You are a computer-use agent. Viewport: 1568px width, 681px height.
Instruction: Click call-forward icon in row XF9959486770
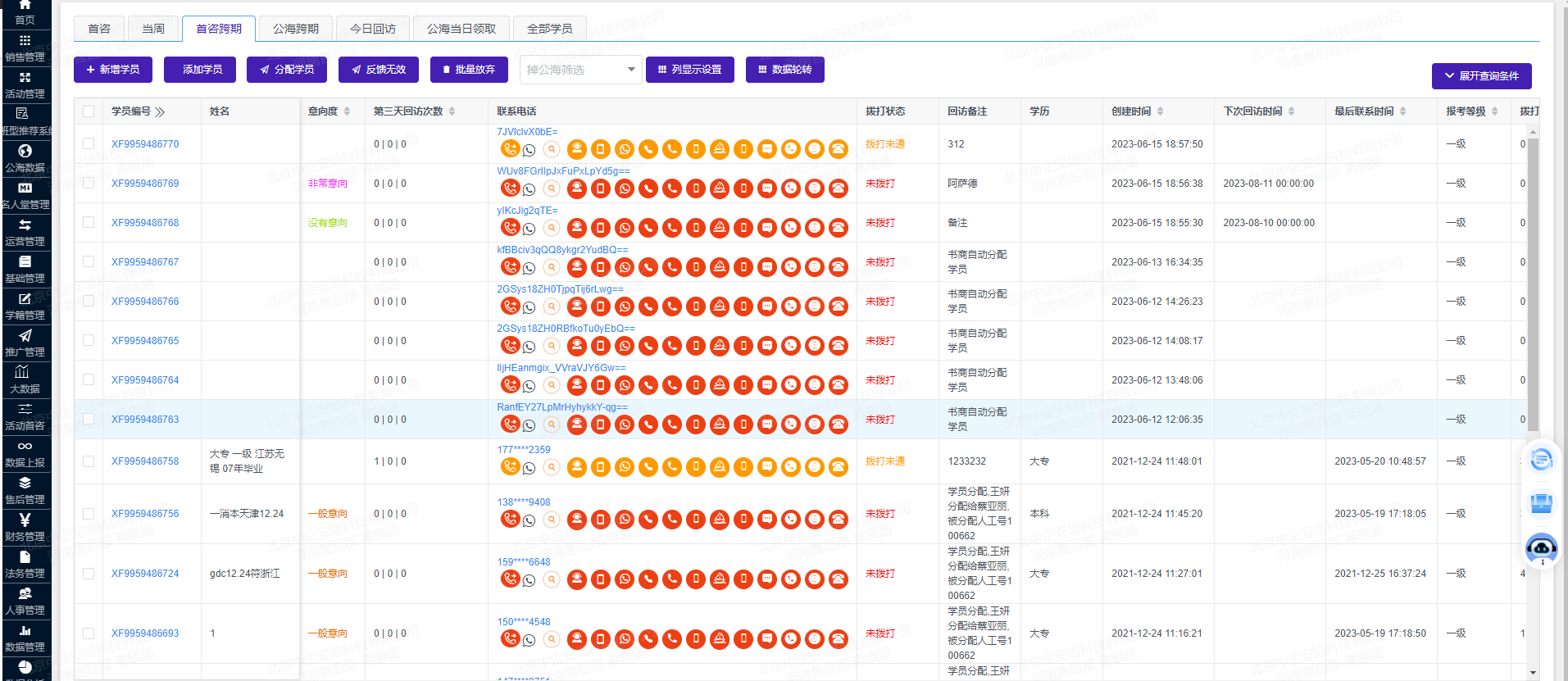click(x=510, y=148)
